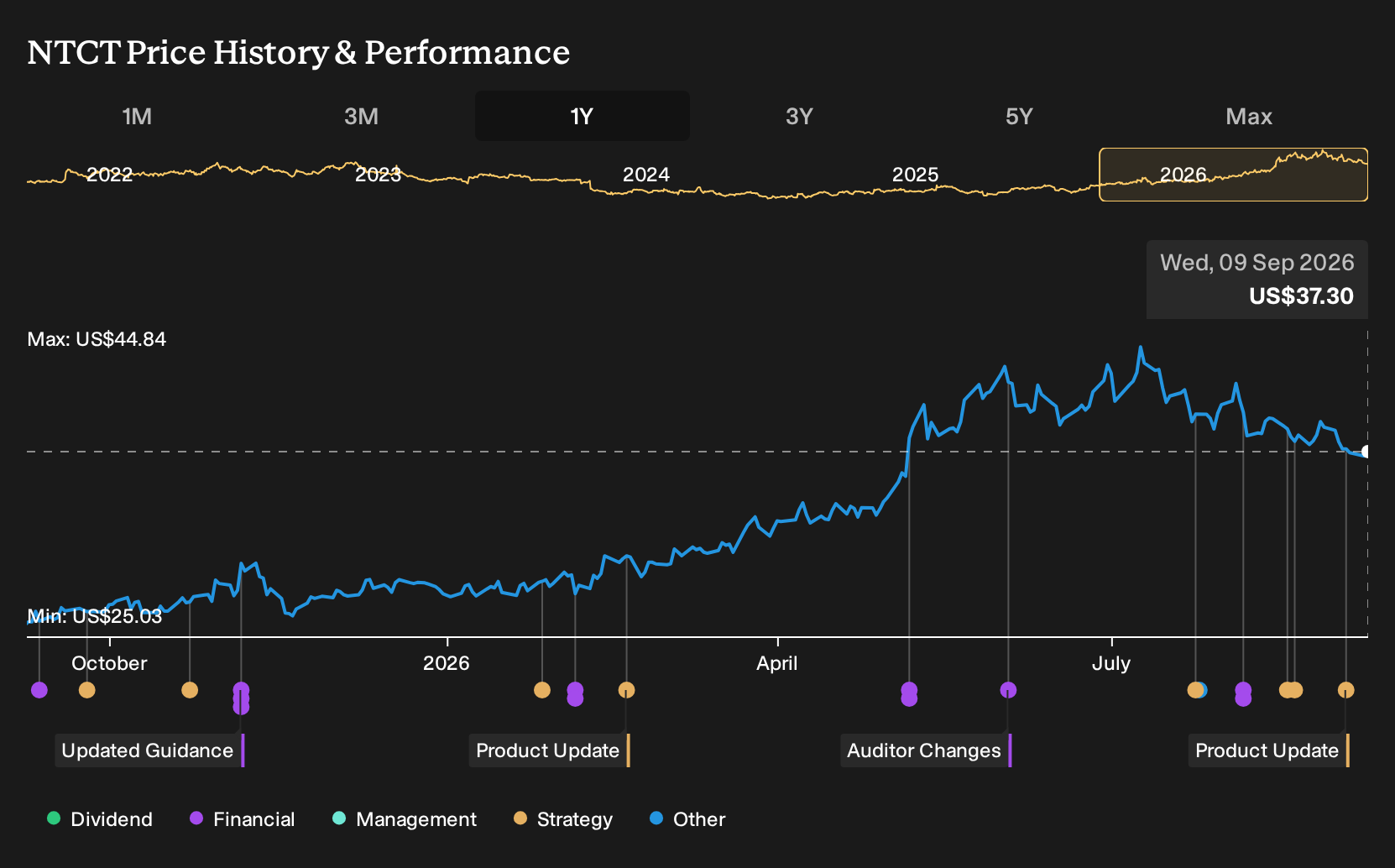This screenshot has height=868, width=1395.
Task: Open the Auditor Changes event label
Action: point(924,750)
